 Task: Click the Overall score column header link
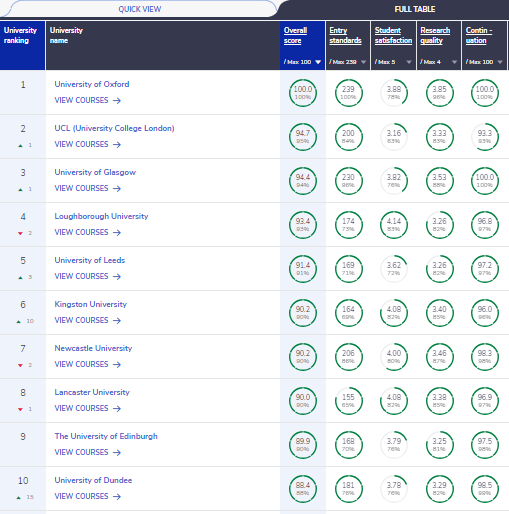point(295,35)
